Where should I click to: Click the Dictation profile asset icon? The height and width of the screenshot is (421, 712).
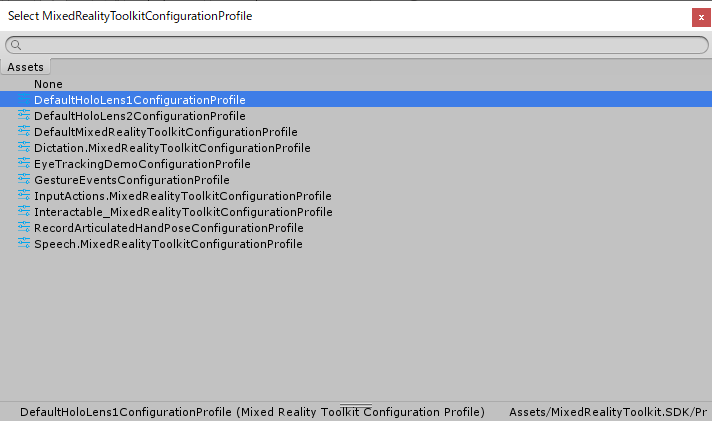(24, 147)
